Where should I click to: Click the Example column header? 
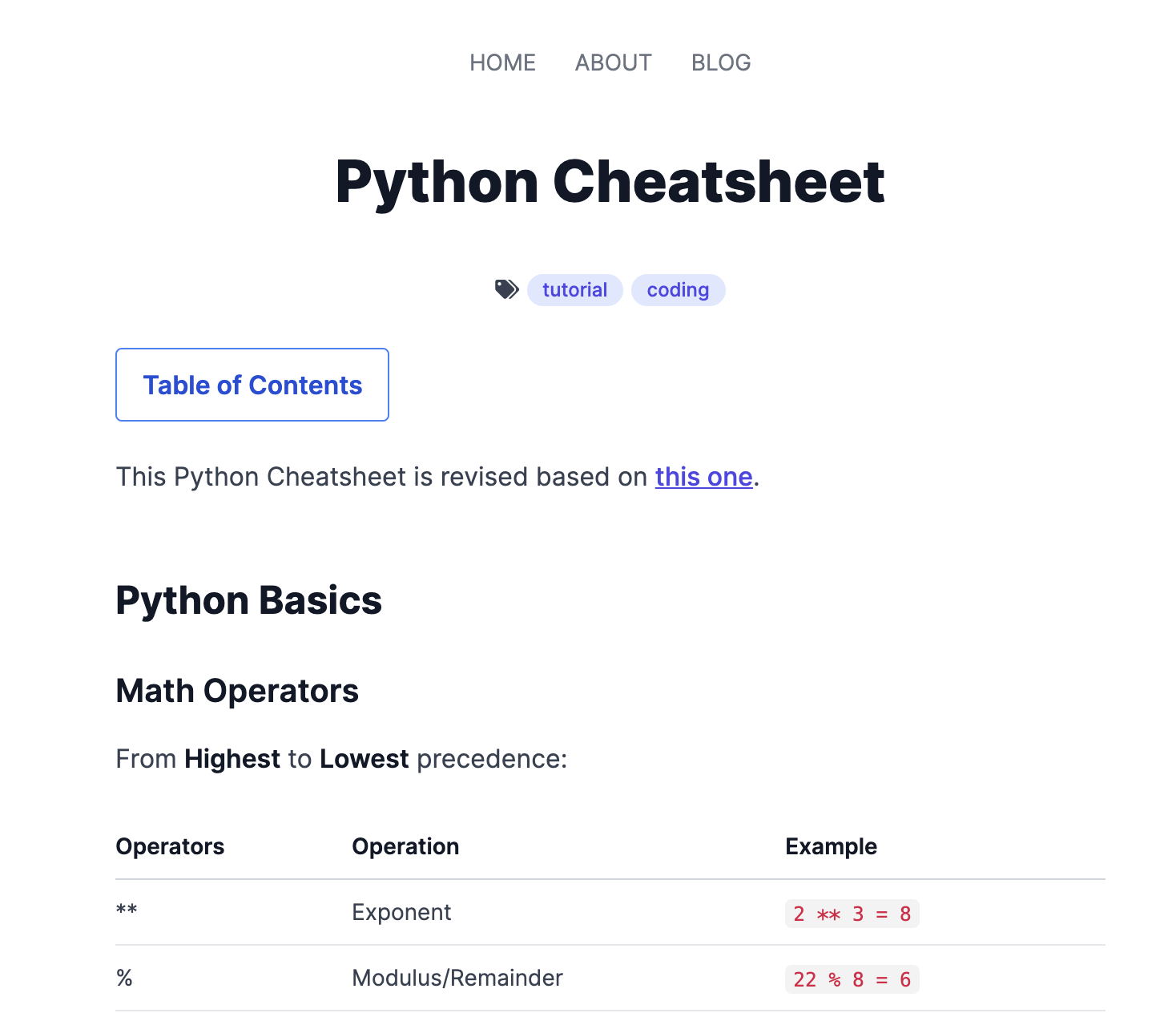832,845
